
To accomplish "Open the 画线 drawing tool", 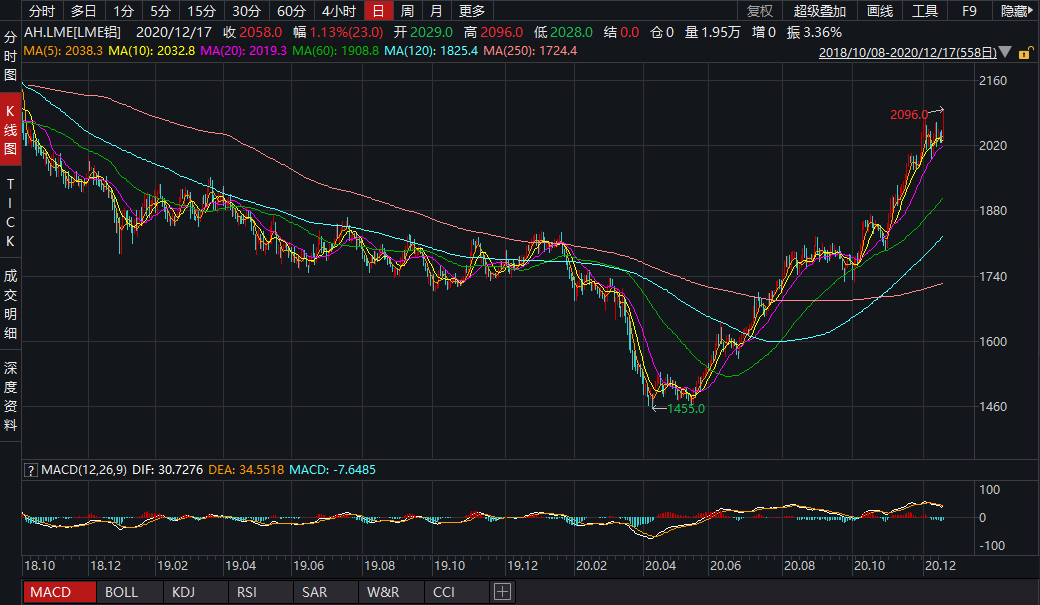I will 879,11.
